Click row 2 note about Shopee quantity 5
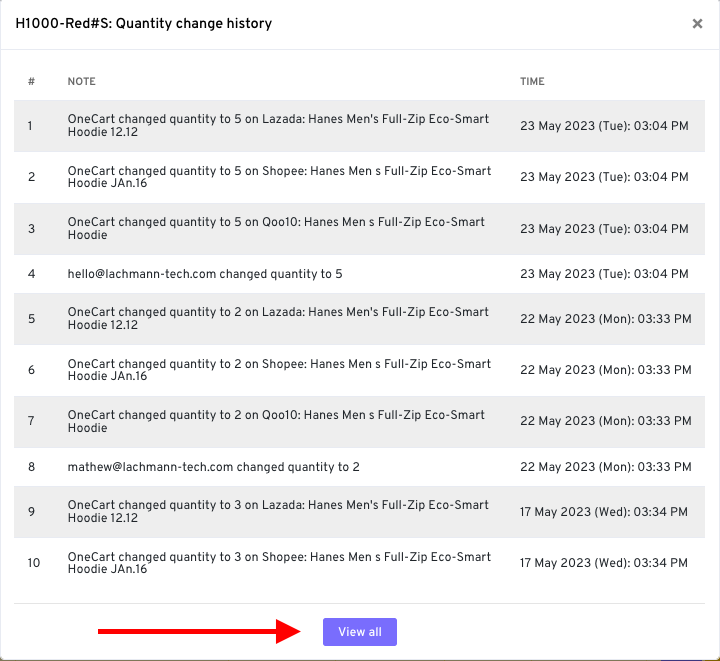This screenshot has width=720, height=661. [279, 177]
